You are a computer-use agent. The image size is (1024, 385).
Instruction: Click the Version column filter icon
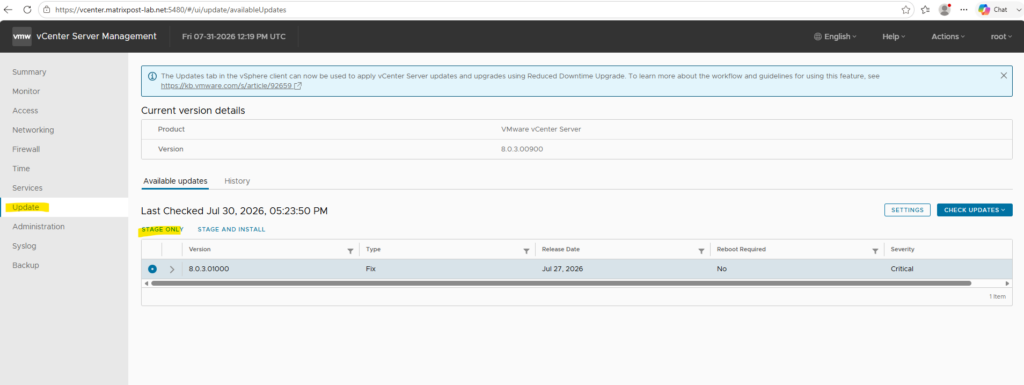350,250
